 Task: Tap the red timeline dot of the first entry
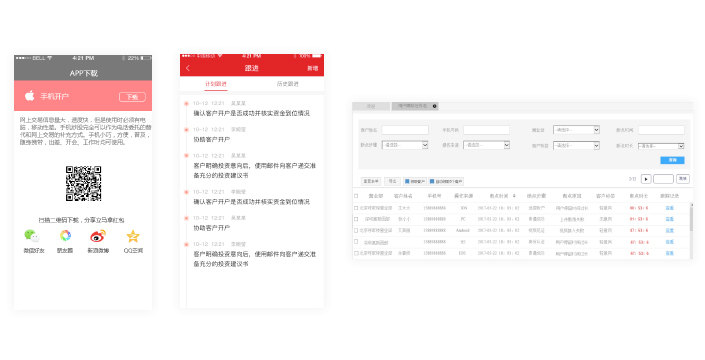(186, 104)
